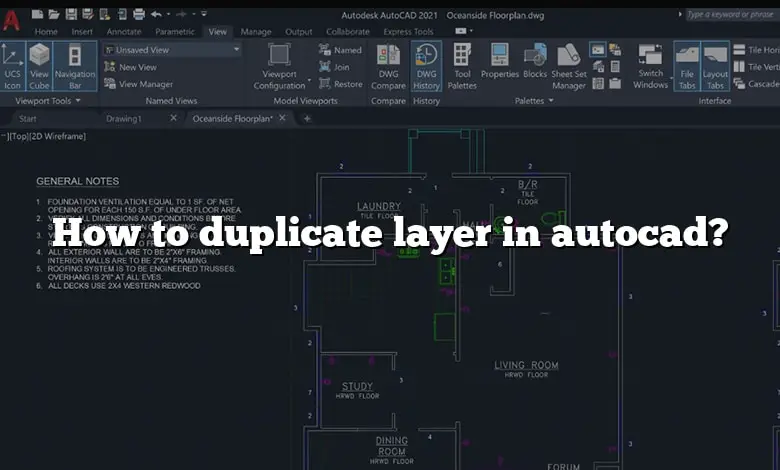Switch to the Manage ribbon tab
This screenshot has height=470, width=780.
(256, 32)
